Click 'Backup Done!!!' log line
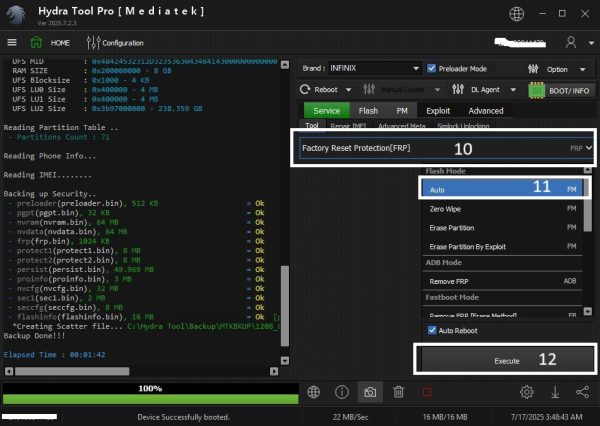This screenshot has width=600, height=426. tap(34, 335)
